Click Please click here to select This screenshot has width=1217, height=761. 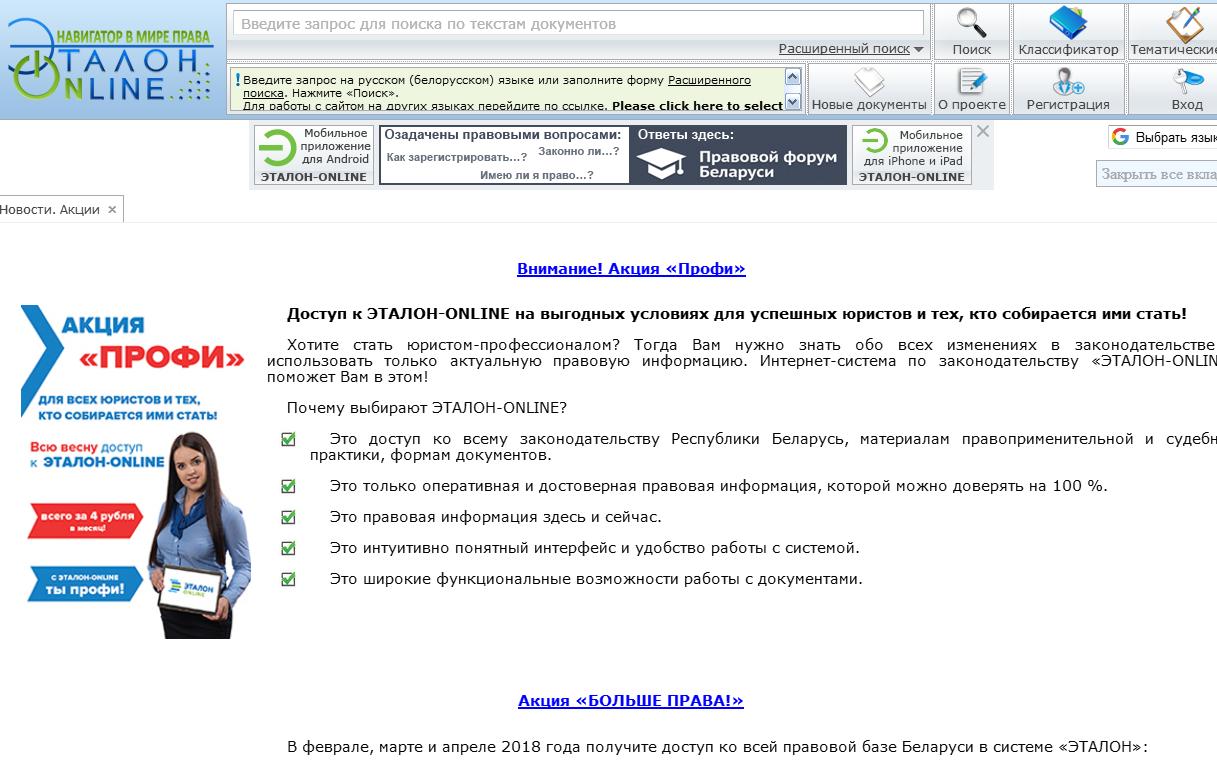click(x=697, y=105)
